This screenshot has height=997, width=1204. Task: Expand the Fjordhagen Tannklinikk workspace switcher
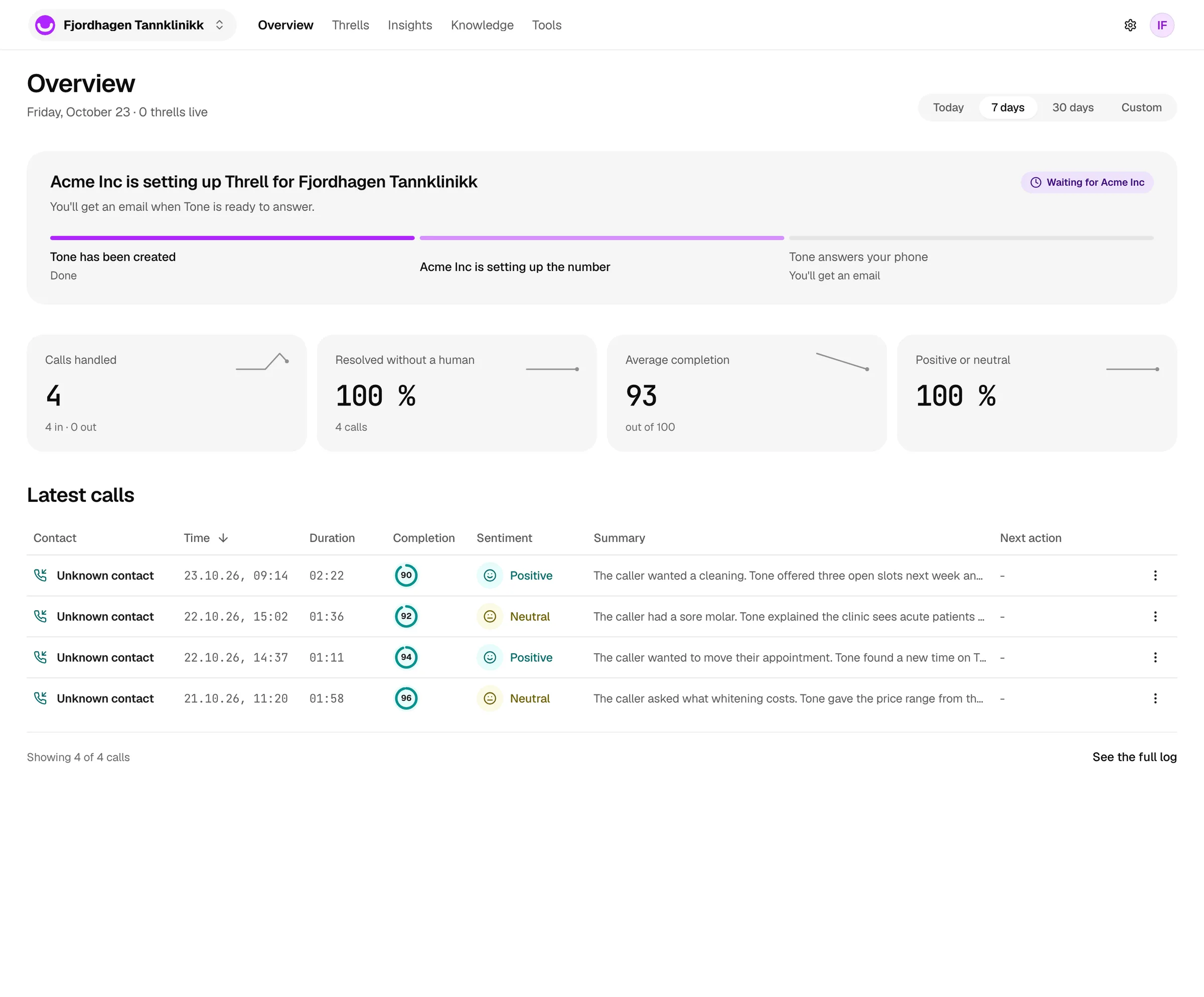point(132,25)
